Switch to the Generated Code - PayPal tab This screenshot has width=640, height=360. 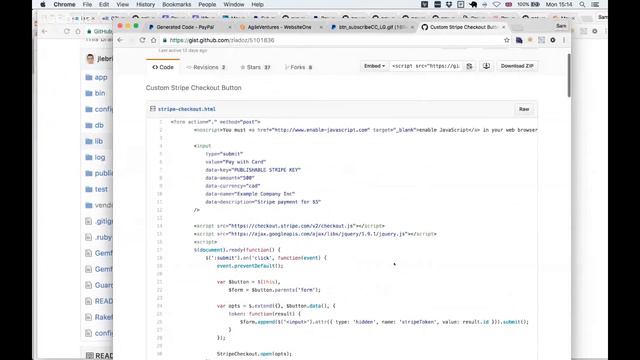pyautogui.click(x=185, y=27)
